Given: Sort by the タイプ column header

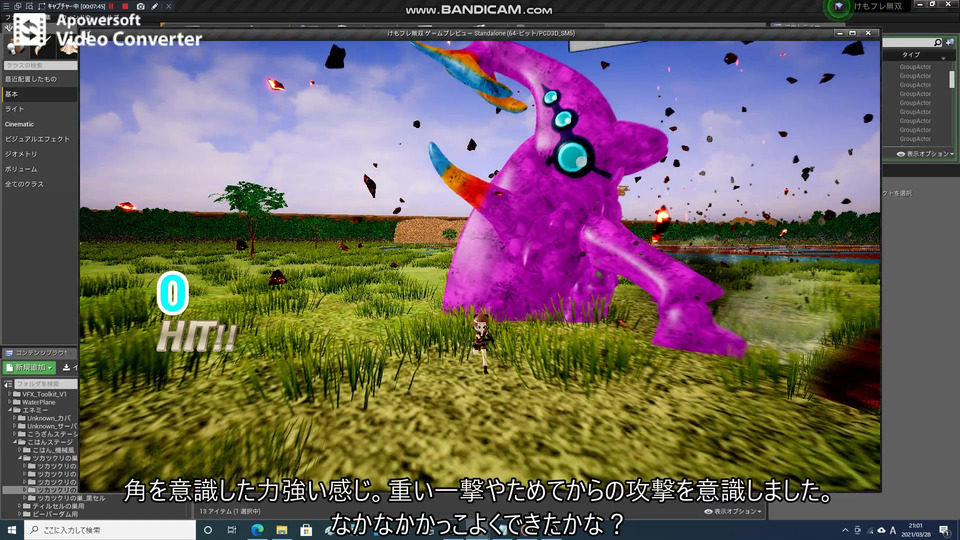Looking at the screenshot, I should 910,55.
